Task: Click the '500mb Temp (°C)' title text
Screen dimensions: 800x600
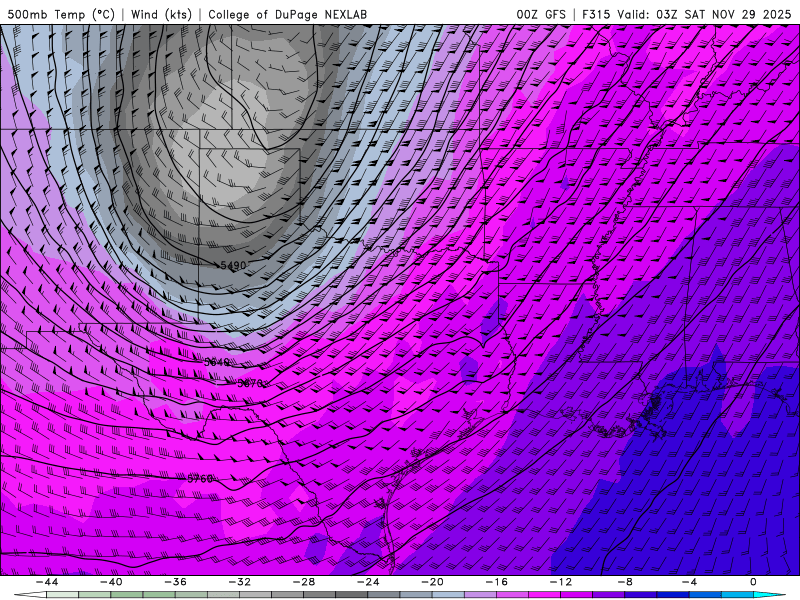Action: click(x=61, y=14)
